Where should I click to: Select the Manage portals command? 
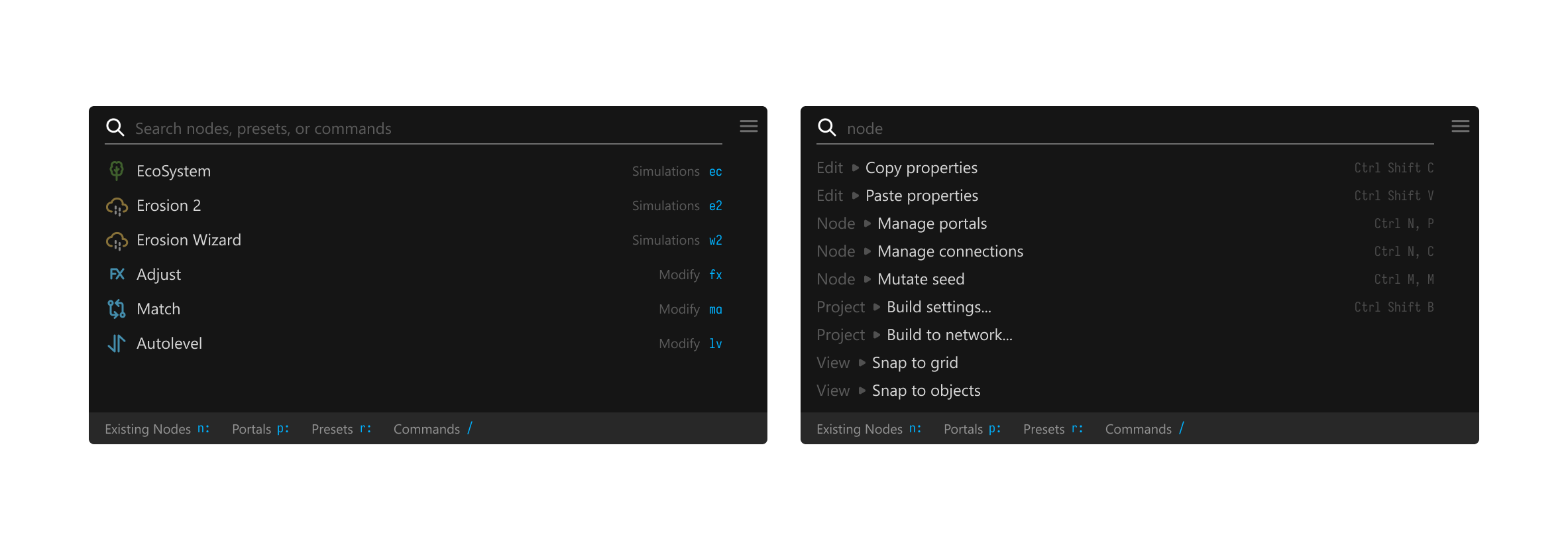tap(932, 224)
